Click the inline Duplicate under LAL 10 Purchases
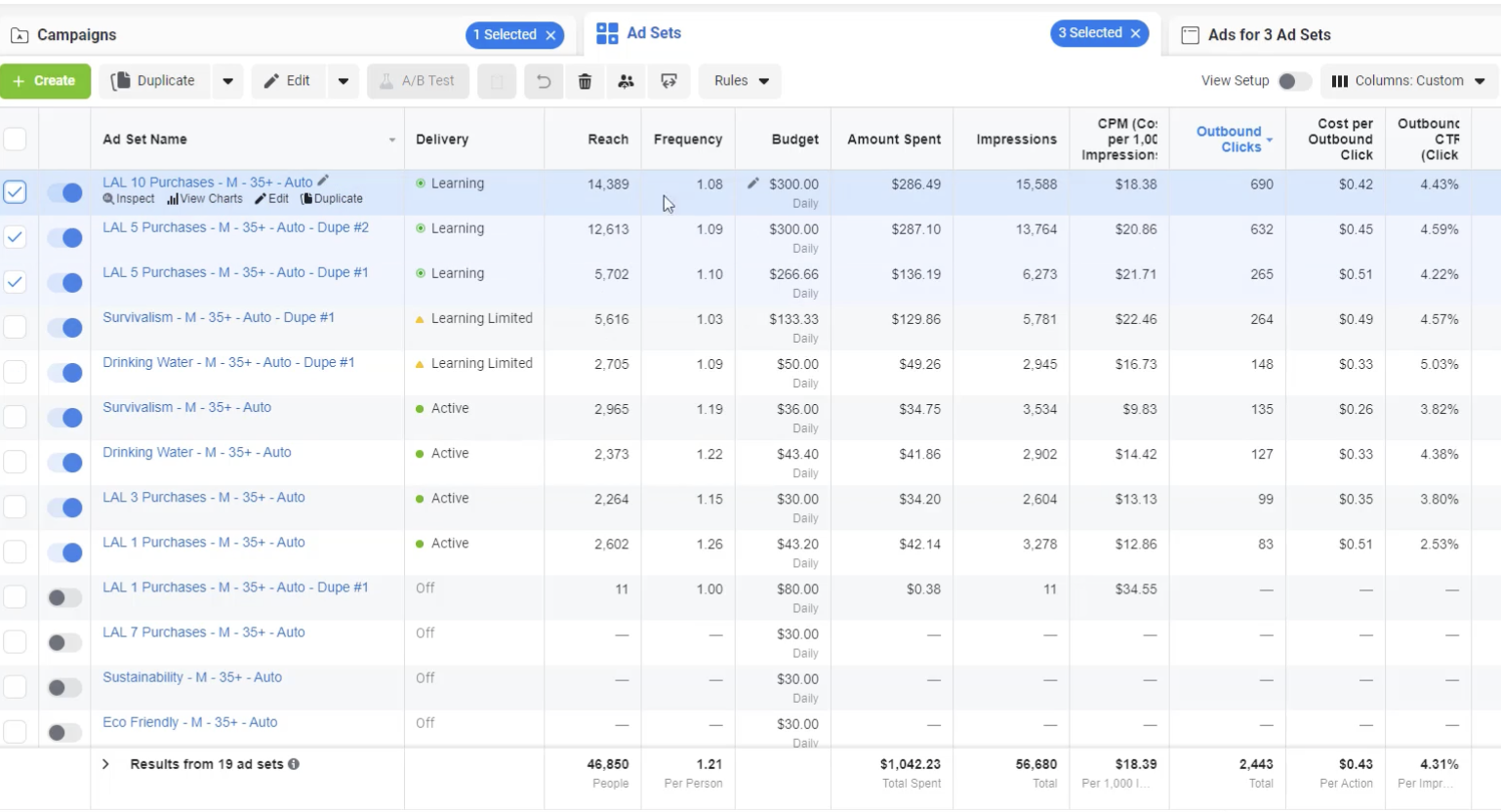This screenshot has height=812, width=1501. pyautogui.click(x=332, y=199)
